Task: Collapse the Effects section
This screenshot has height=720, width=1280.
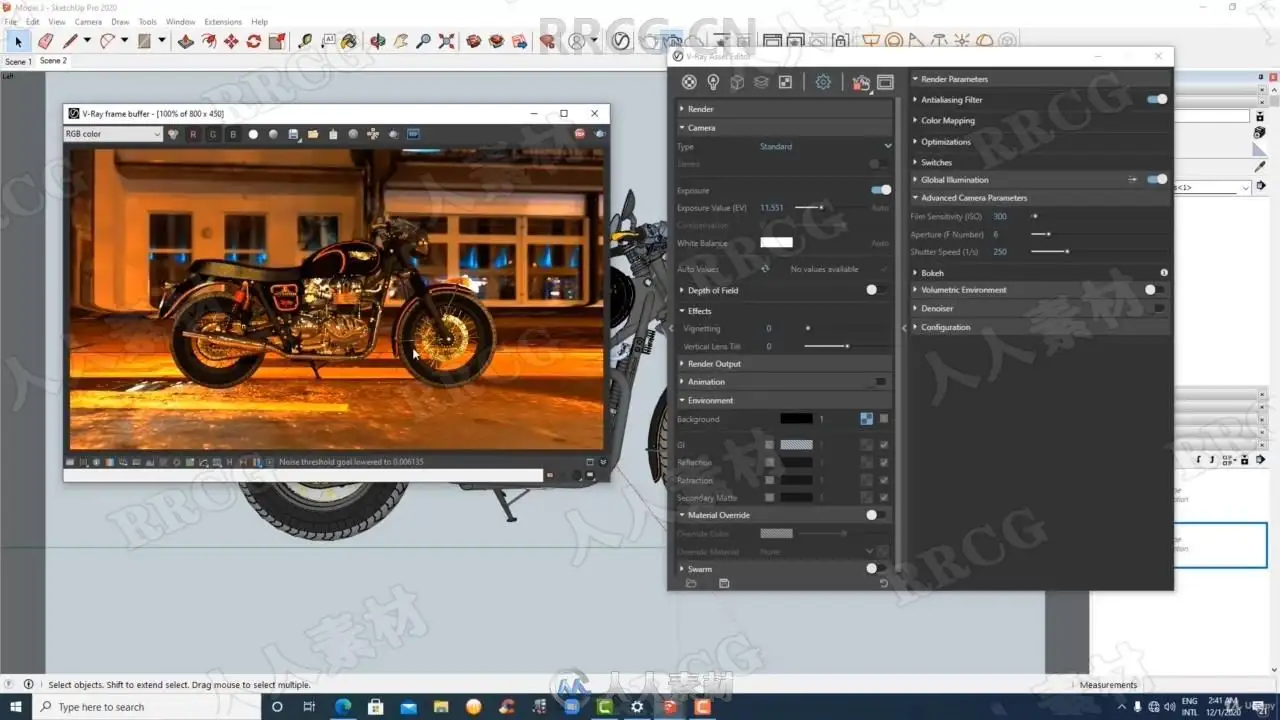Action: [784, 311]
